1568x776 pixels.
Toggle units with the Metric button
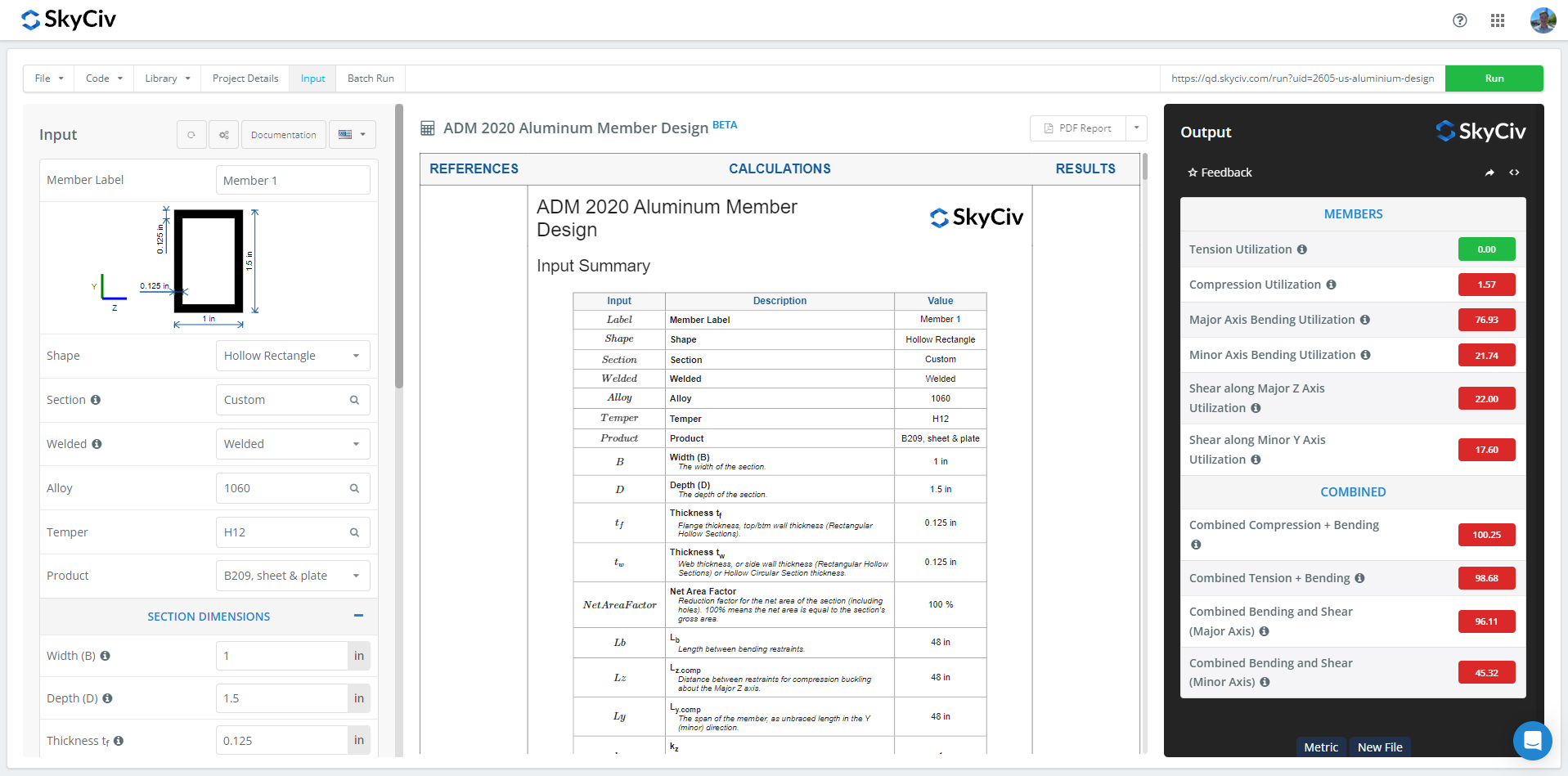pyautogui.click(x=1320, y=747)
